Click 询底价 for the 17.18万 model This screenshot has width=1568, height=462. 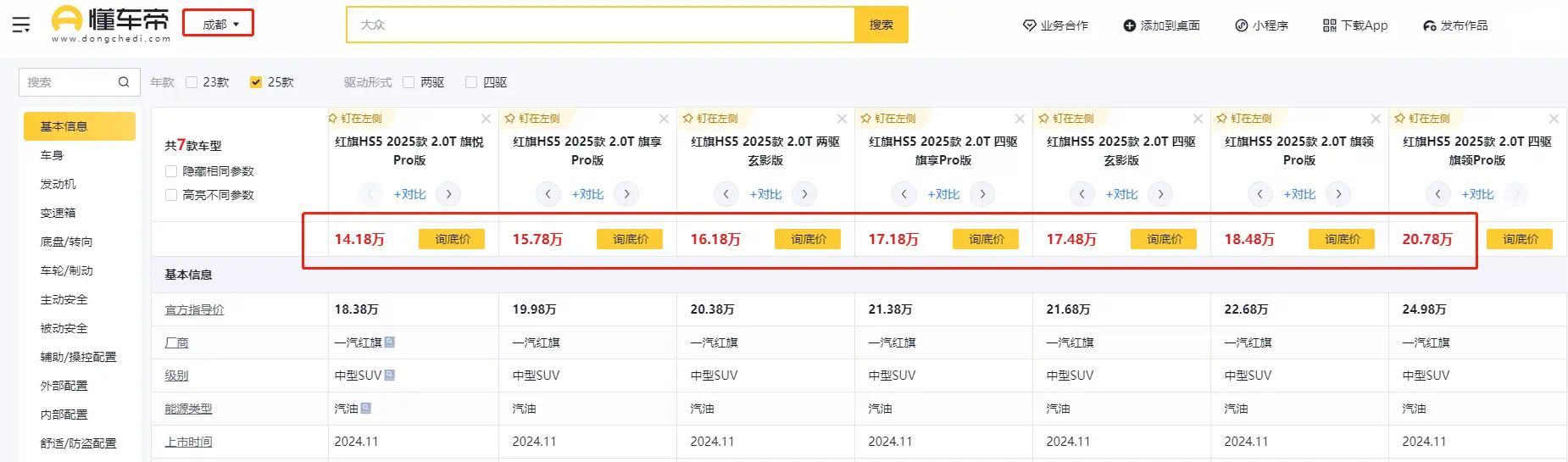pyautogui.click(x=986, y=239)
